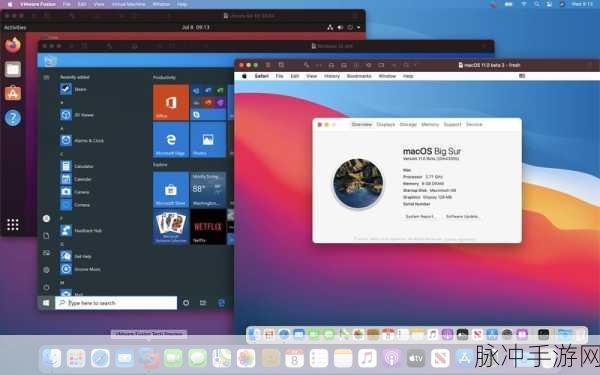
Task: Expand the Windows Start menu hamburger
Action: pos(46,77)
